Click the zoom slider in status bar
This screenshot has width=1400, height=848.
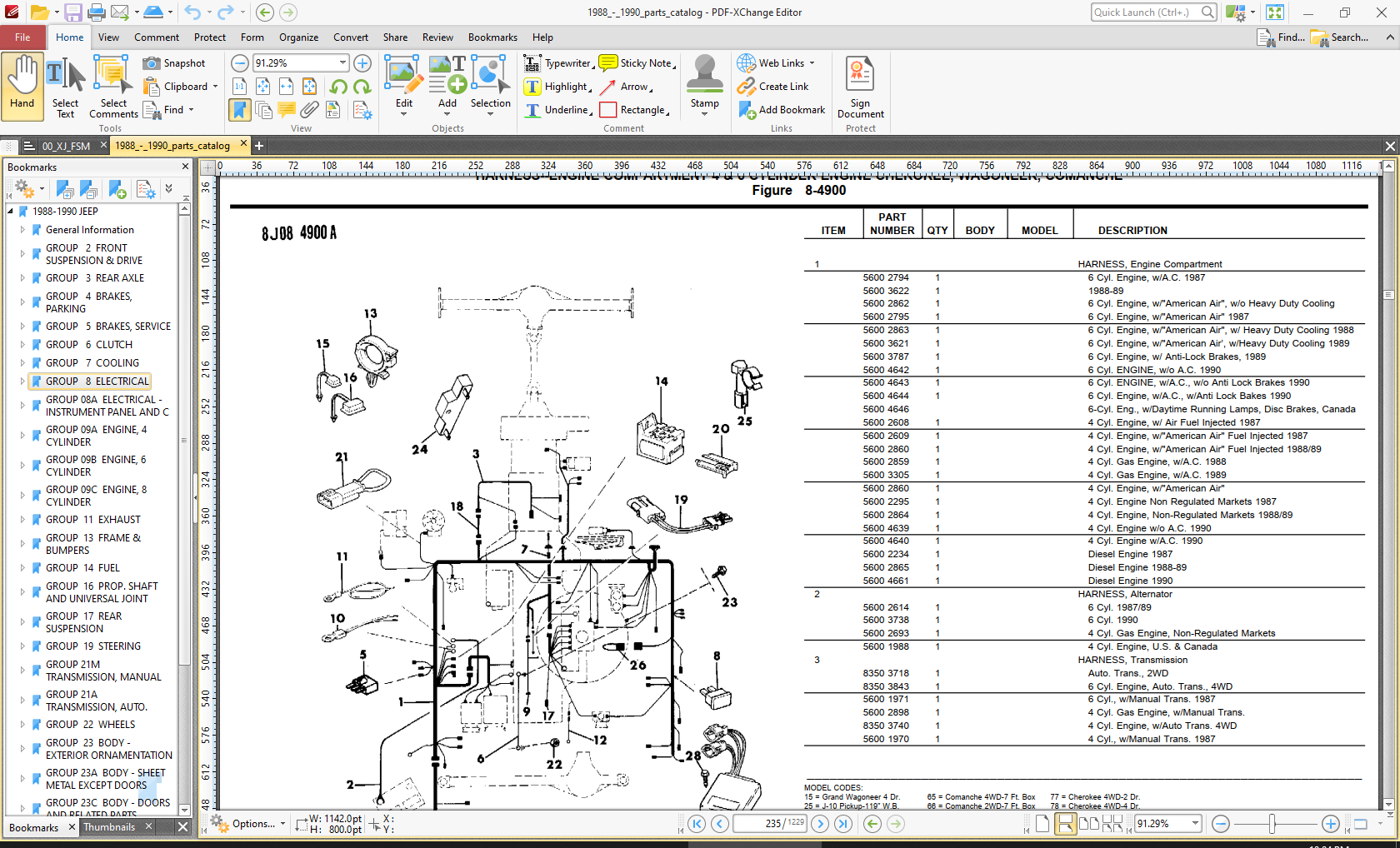click(1272, 824)
